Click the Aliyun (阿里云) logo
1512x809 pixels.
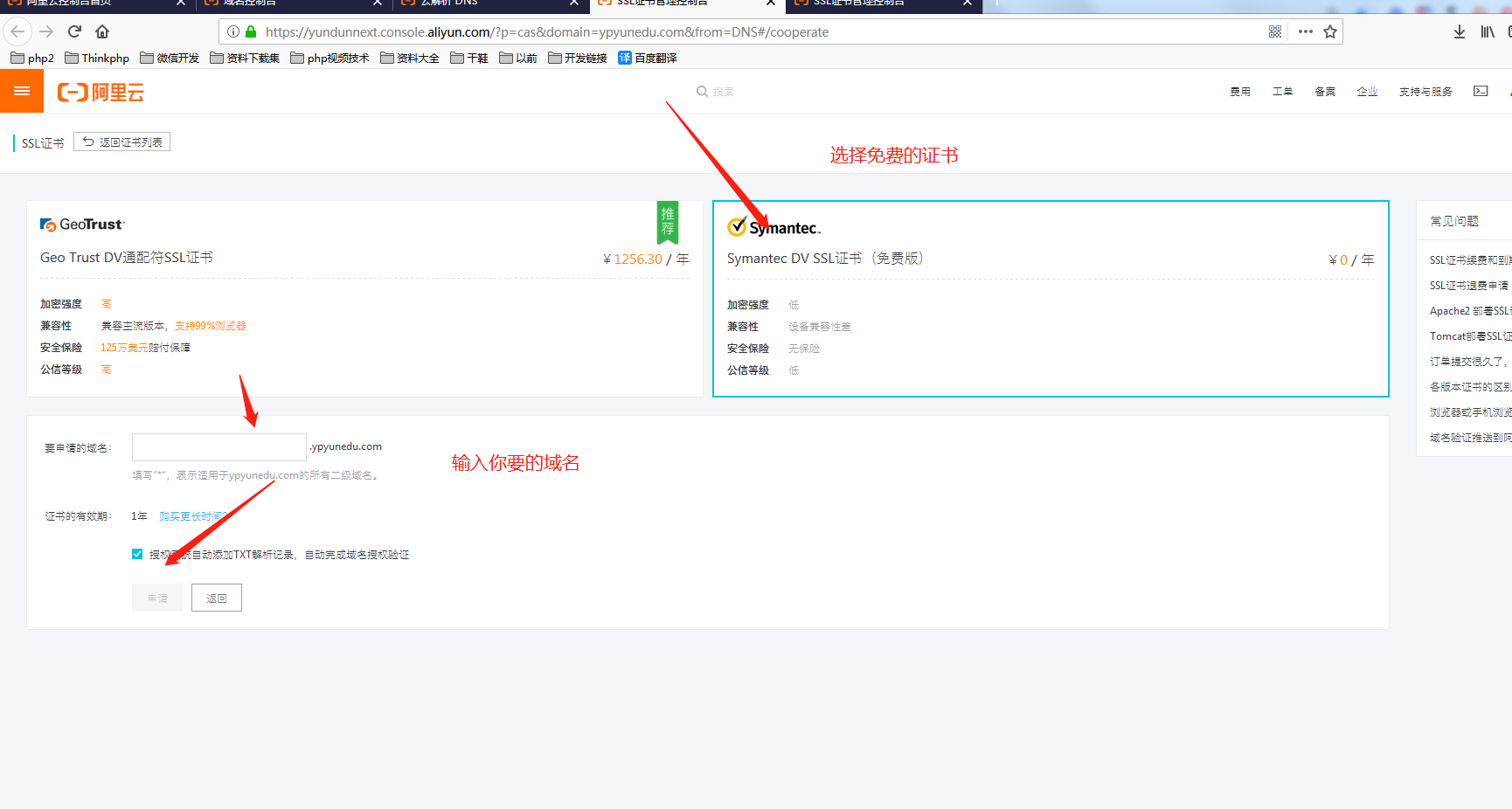point(101,92)
